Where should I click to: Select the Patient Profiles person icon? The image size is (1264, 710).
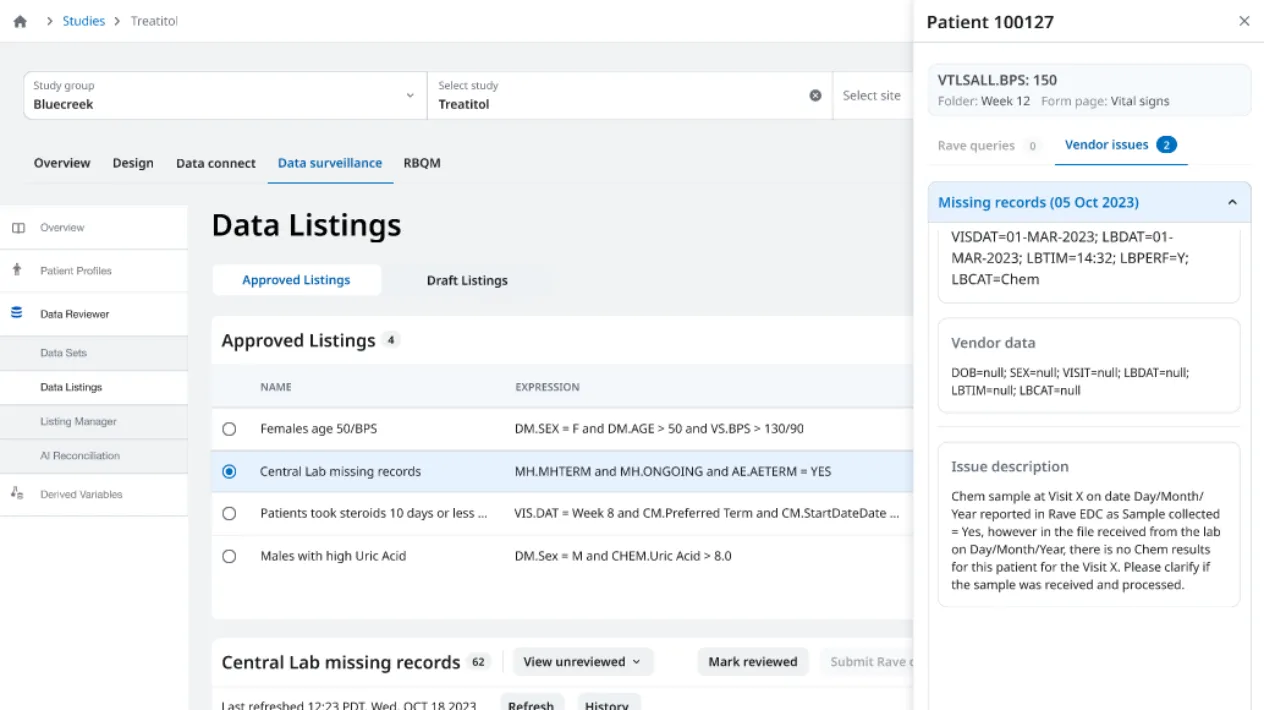tap(18, 270)
